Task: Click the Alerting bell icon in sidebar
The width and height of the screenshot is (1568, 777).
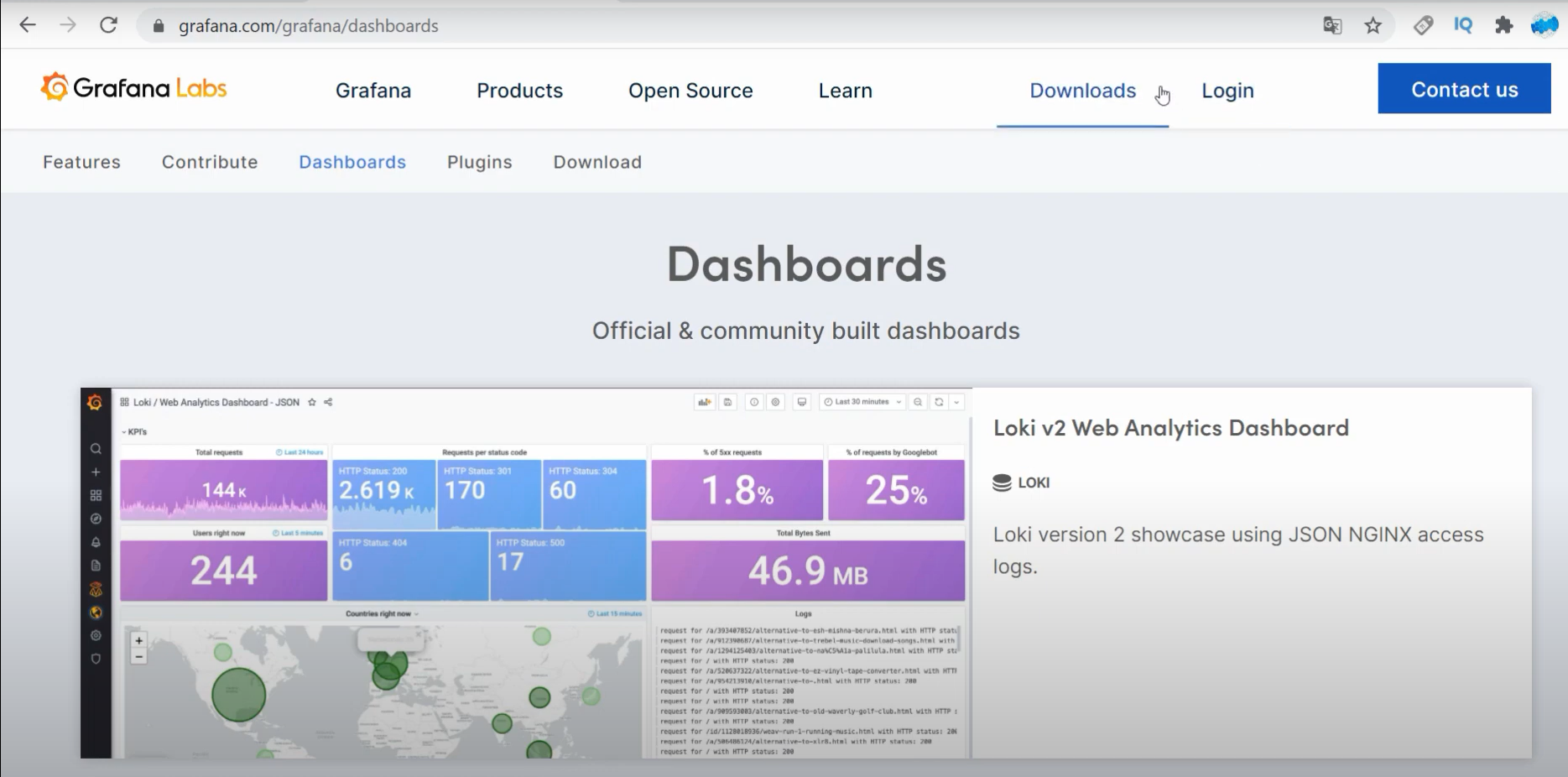Action: [96, 543]
